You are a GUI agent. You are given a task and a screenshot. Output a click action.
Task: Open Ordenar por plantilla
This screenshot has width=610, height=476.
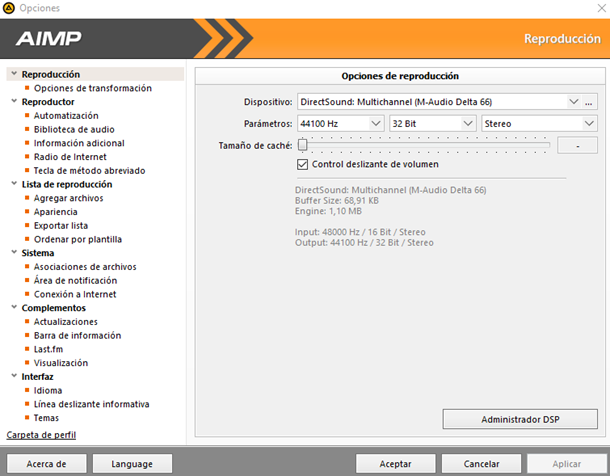coord(78,239)
